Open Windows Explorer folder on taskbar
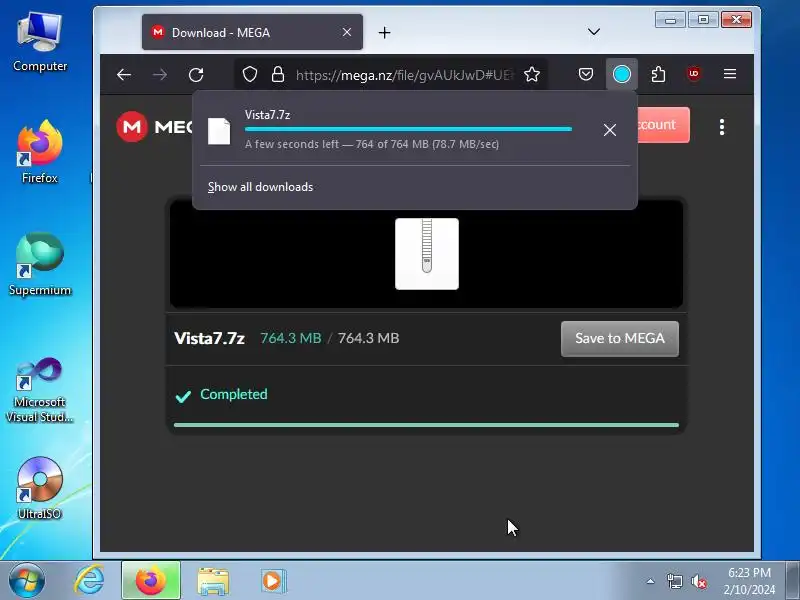The width and height of the screenshot is (800, 600). click(x=213, y=581)
